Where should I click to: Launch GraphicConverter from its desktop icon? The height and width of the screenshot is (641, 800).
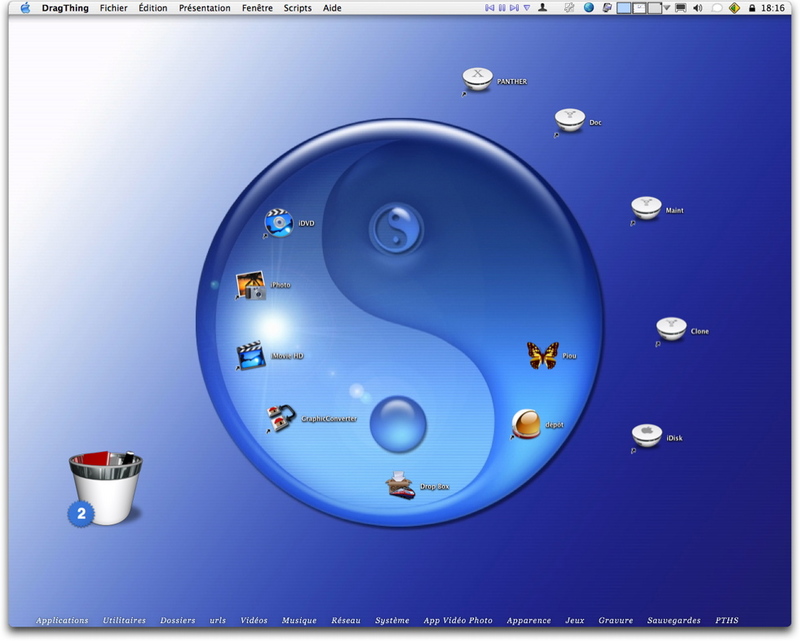coord(281,418)
